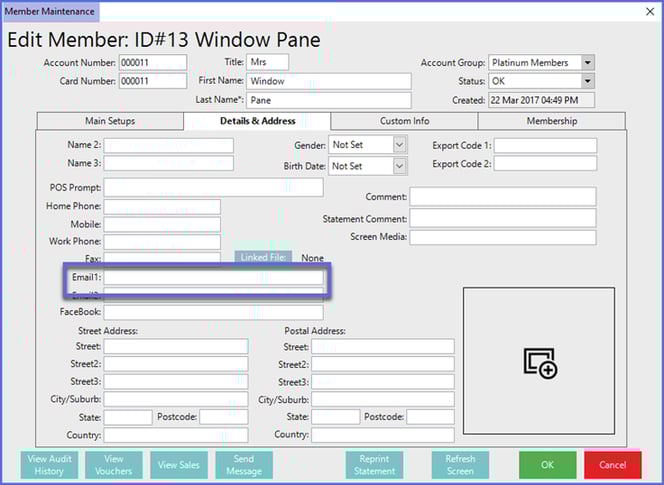Open the Gender dropdown list
The width and height of the screenshot is (664, 485).
pyautogui.click(x=399, y=145)
